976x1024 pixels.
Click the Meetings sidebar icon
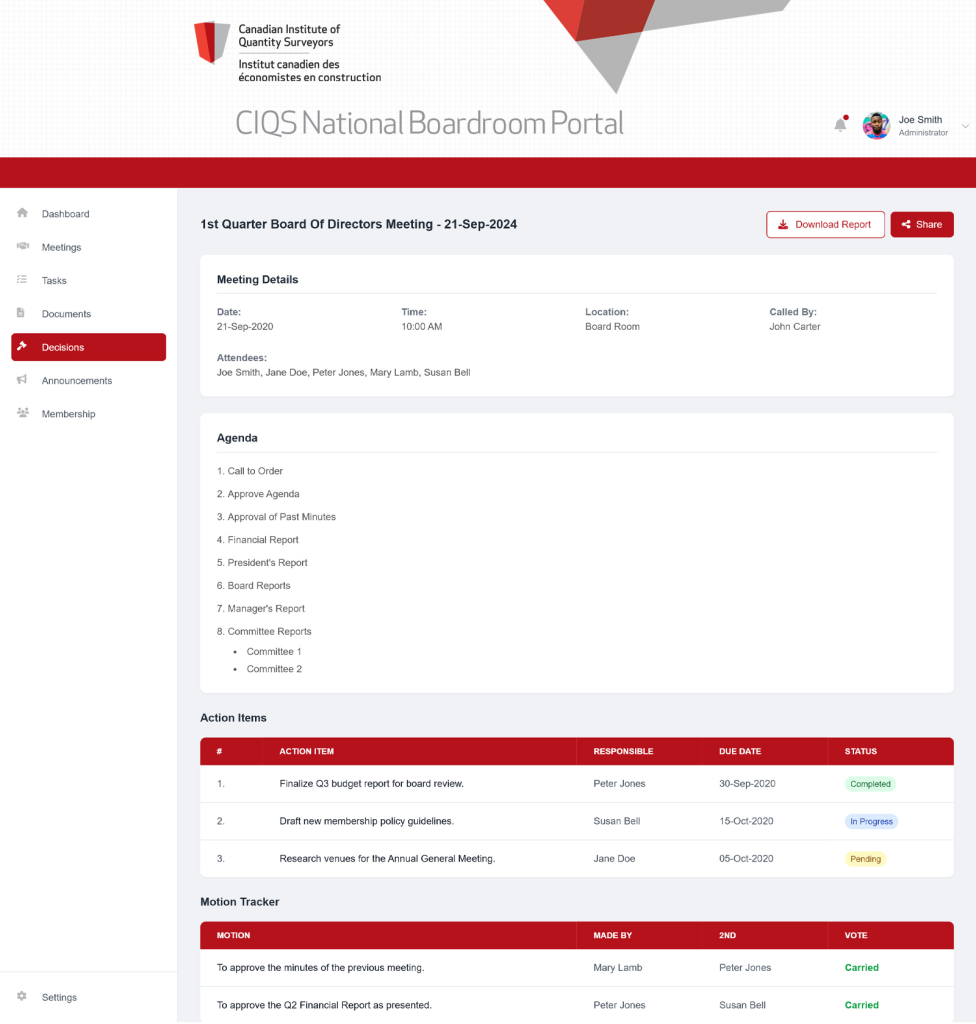[22, 246]
